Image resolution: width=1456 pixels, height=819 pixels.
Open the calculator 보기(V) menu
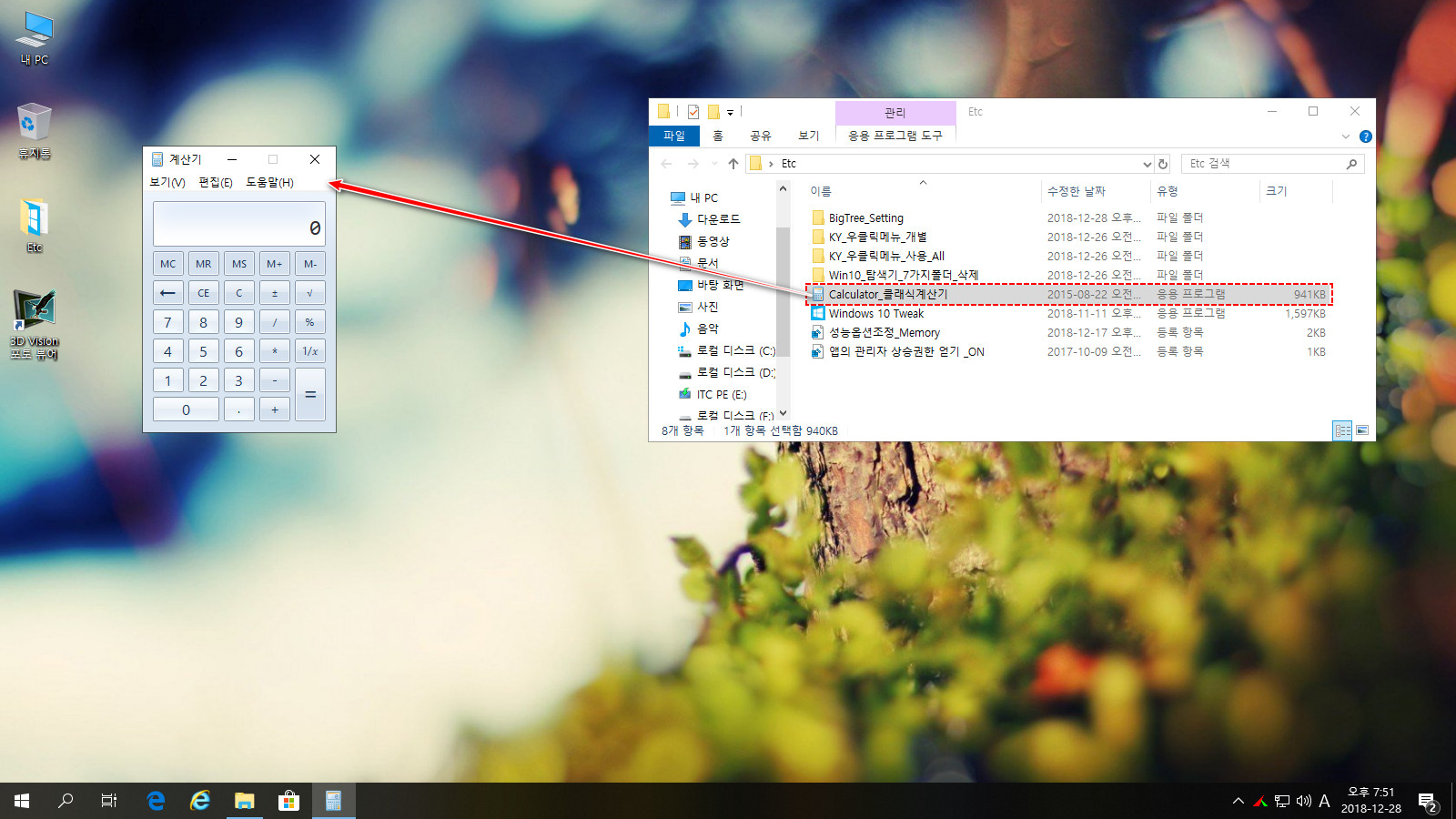click(x=167, y=182)
